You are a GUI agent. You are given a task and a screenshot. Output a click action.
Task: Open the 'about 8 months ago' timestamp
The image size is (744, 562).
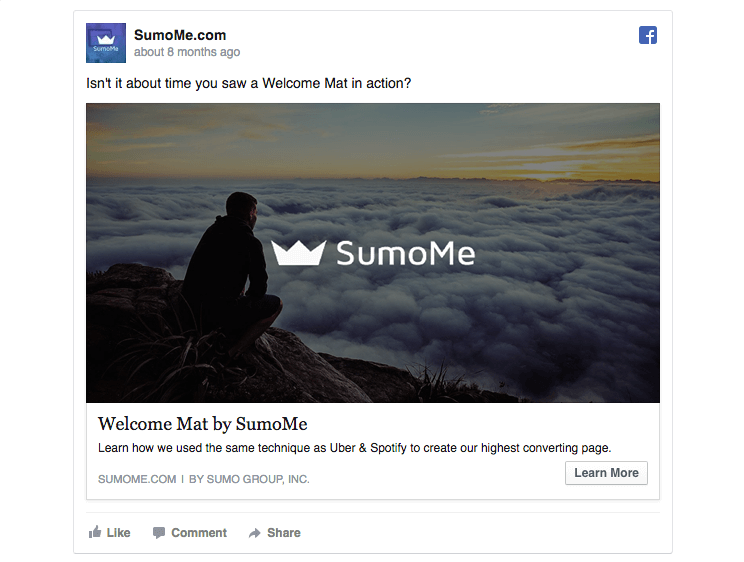tap(187, 52)
